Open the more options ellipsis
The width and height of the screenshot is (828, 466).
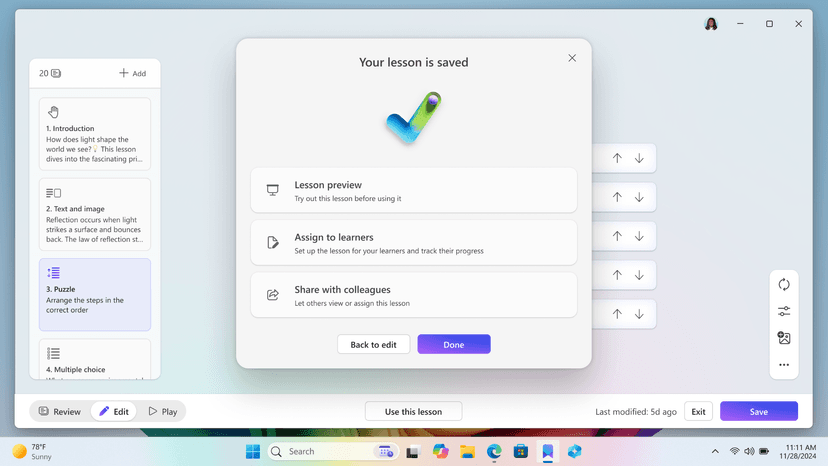(x=784, y=365)
